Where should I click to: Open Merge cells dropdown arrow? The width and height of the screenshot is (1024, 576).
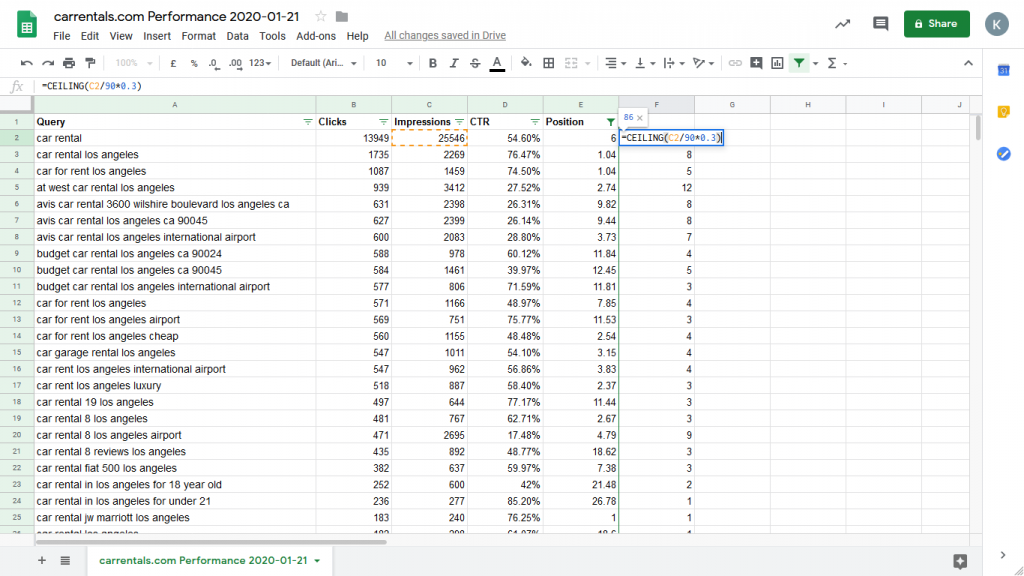(588, 63)
